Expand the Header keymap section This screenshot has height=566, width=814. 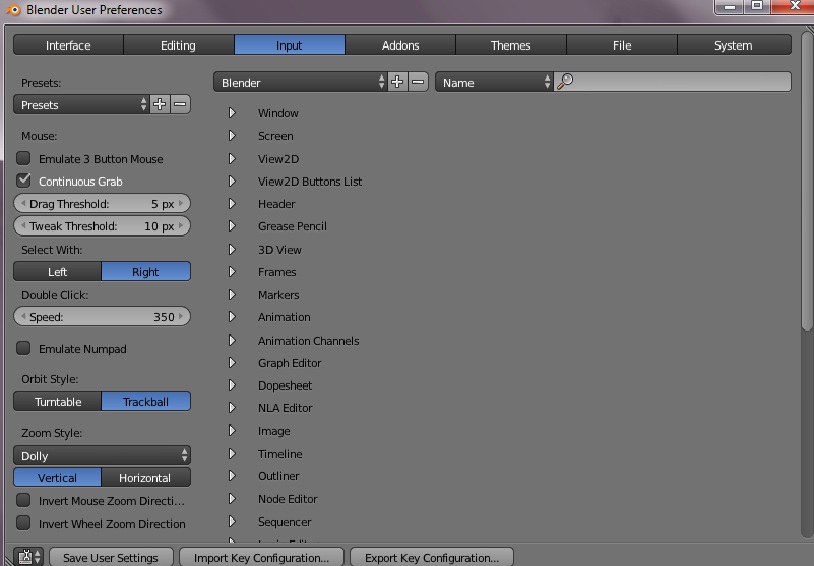[x=232, y=204]
